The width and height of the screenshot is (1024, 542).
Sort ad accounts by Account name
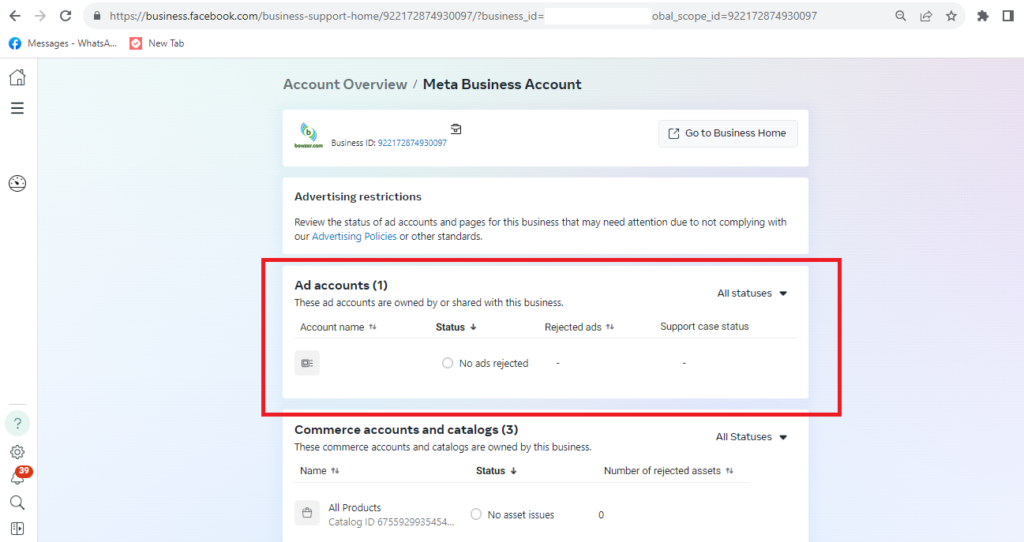point(338,327)
